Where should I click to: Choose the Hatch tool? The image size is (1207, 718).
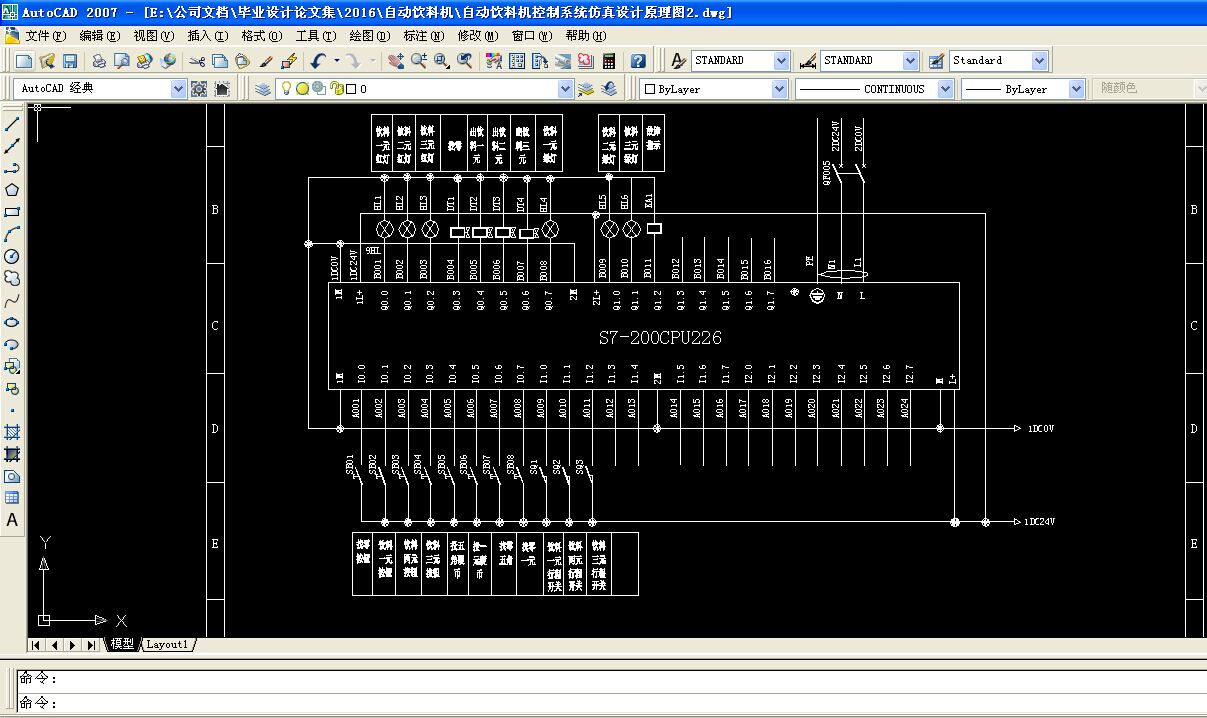click(x=12, y=432)
